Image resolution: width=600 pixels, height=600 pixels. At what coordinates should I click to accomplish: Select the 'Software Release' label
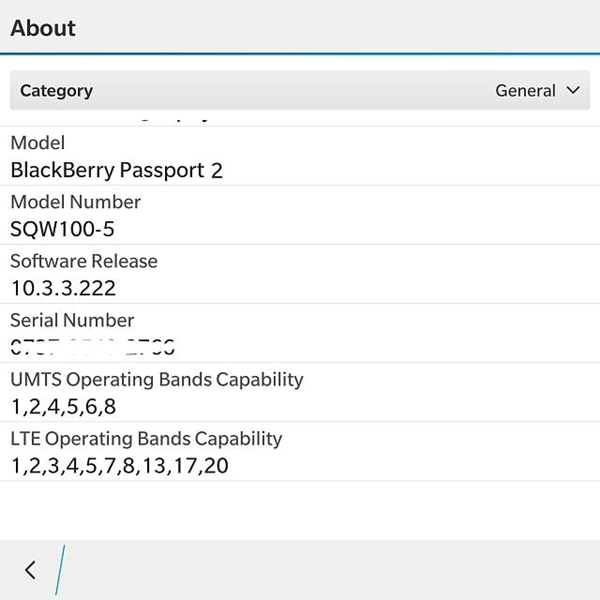coord(84,261)
